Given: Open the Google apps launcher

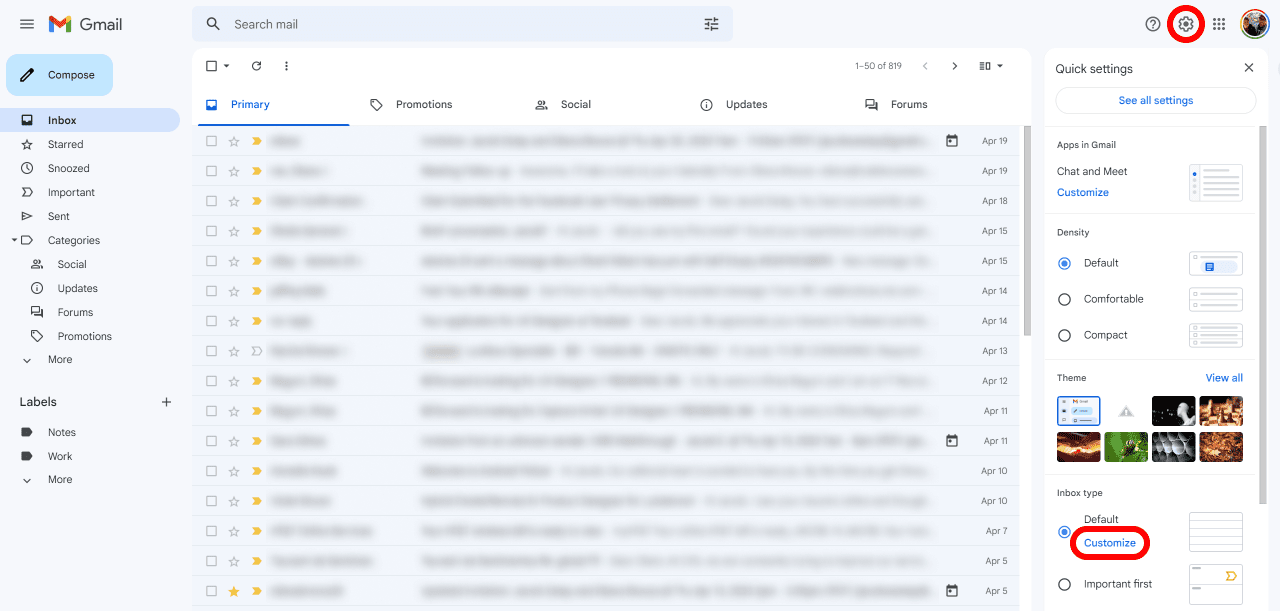Looking at the screenshot, I should click(1219, 23).
